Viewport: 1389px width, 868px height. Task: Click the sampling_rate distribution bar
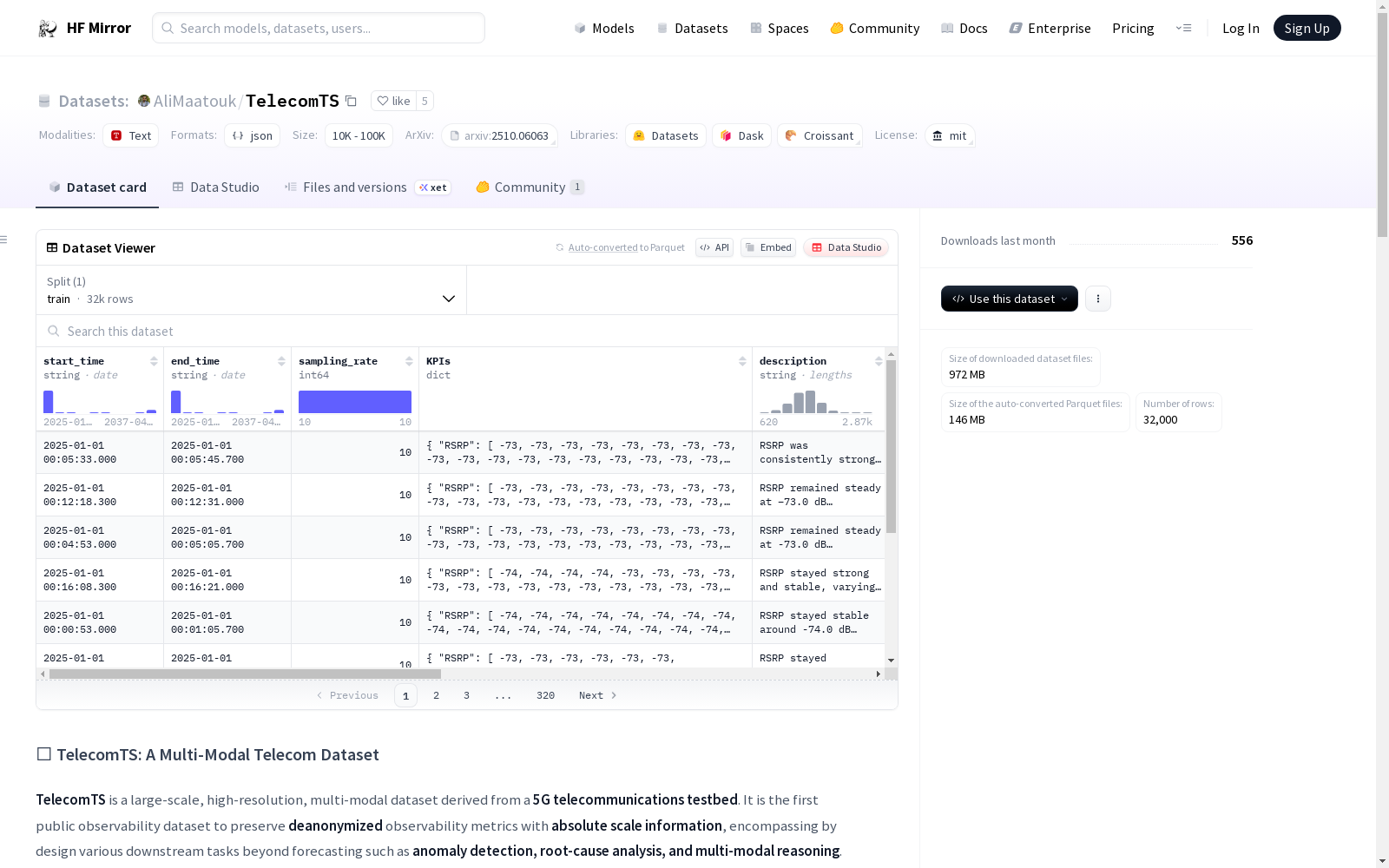pyautogui.click(x=355, y=402)
